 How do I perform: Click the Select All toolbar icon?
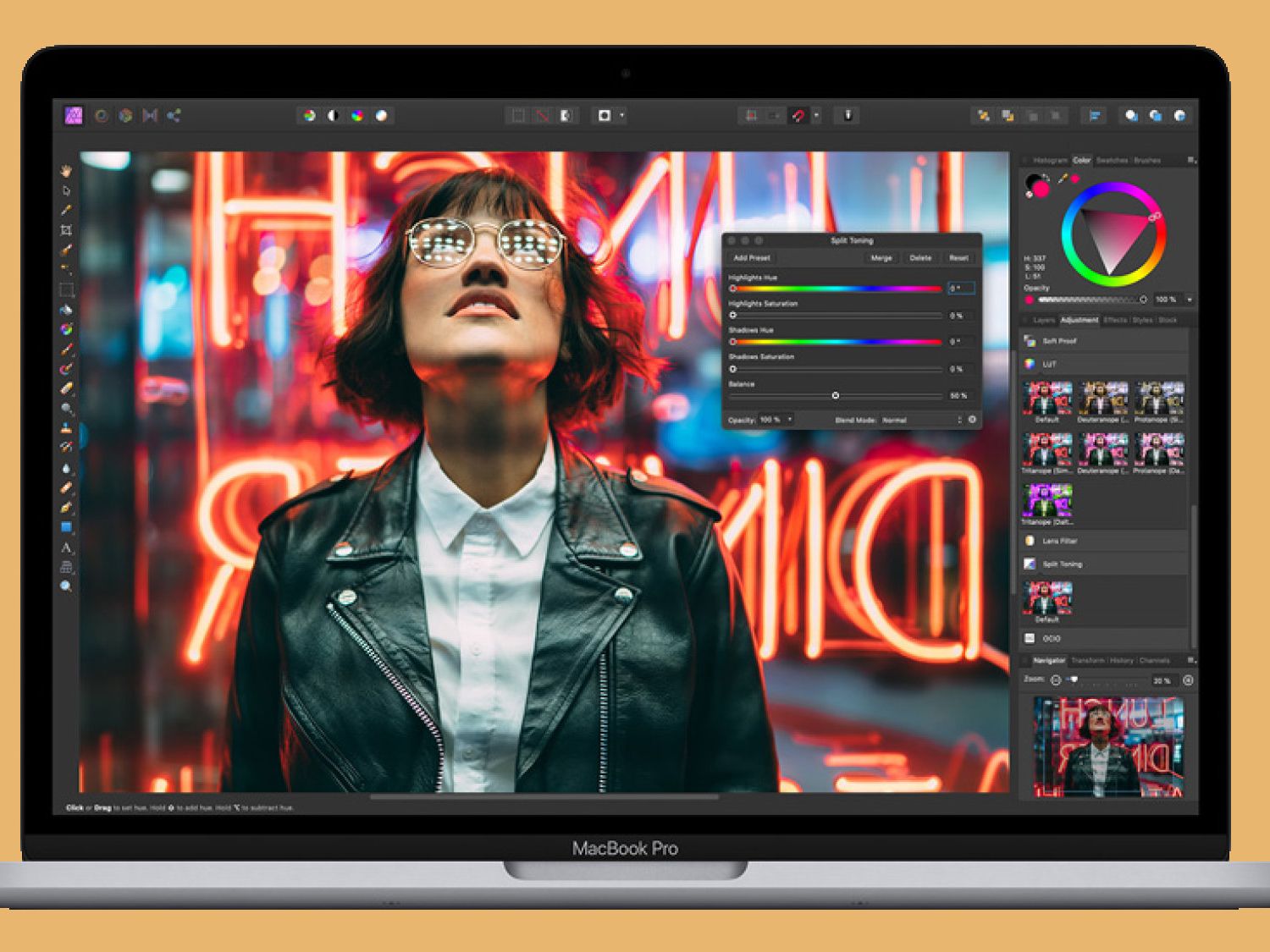(517, 115)
